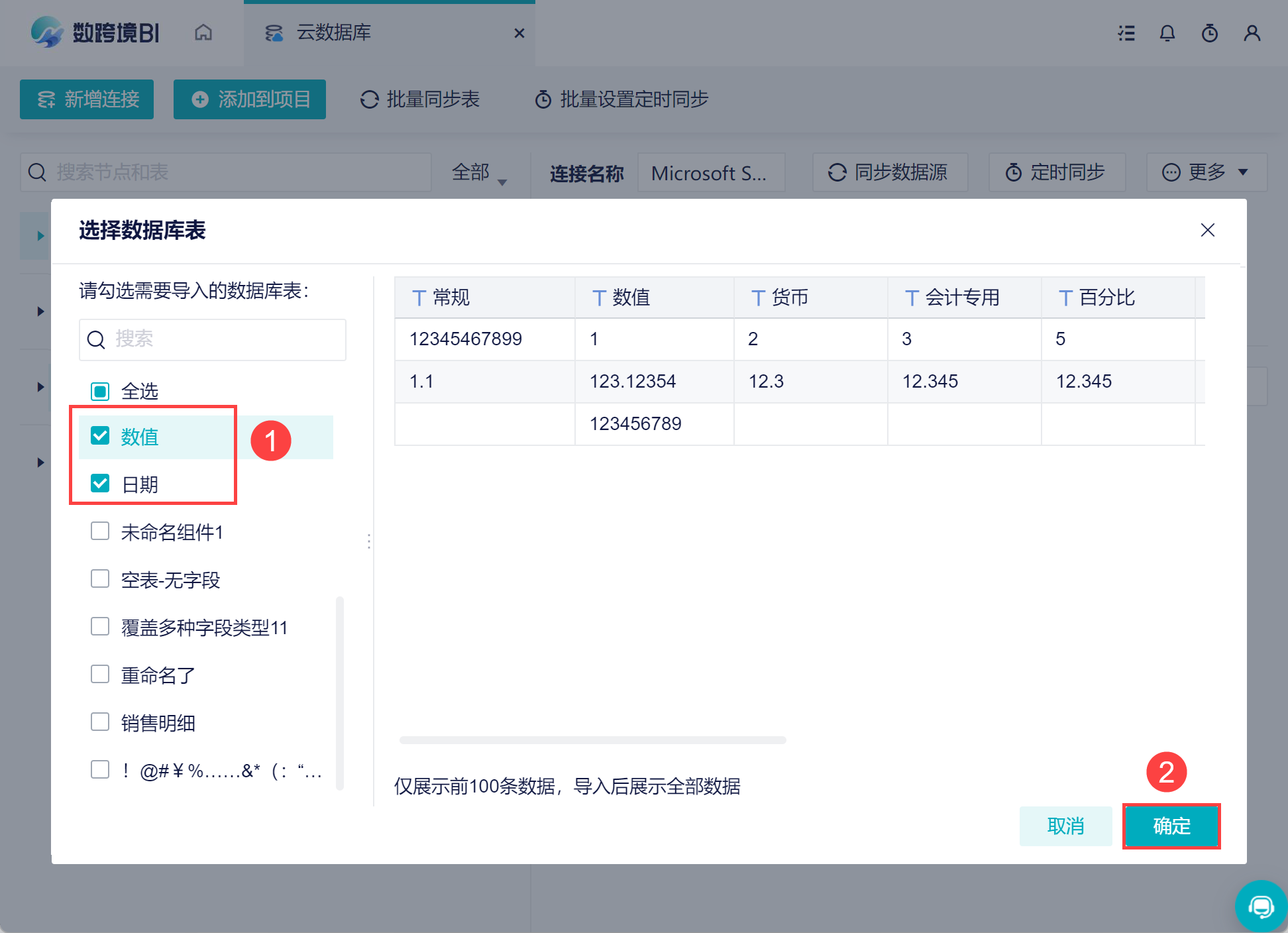Click the timer clock icon in header
1288x933 pixels.
point(1210,33)
